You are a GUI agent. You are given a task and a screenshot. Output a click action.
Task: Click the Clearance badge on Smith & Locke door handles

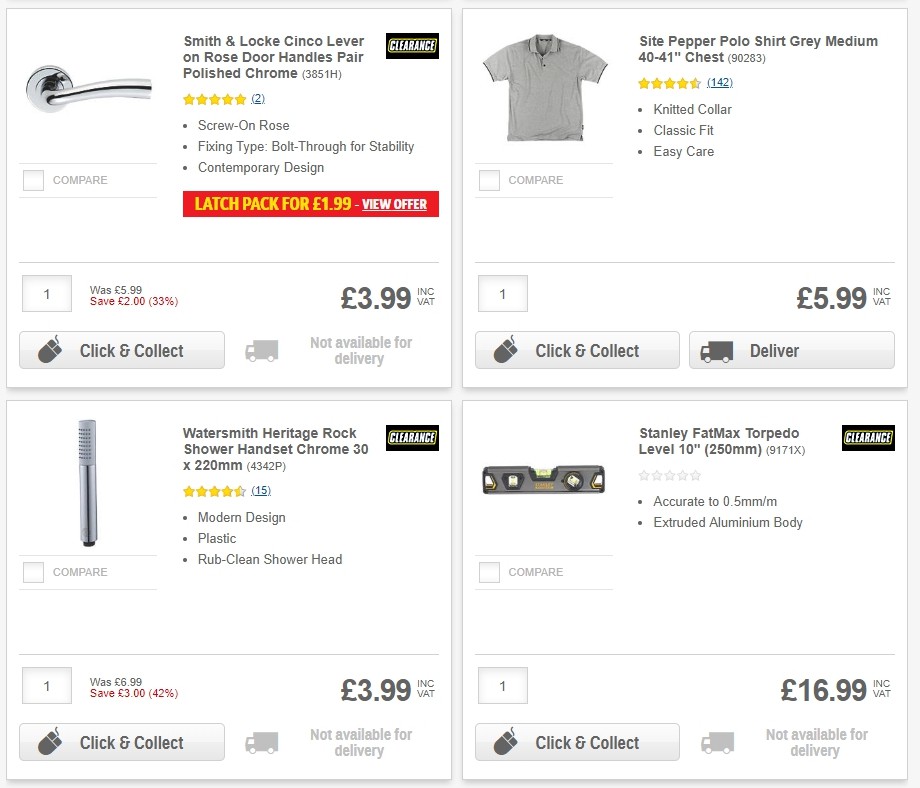[412, 45]
